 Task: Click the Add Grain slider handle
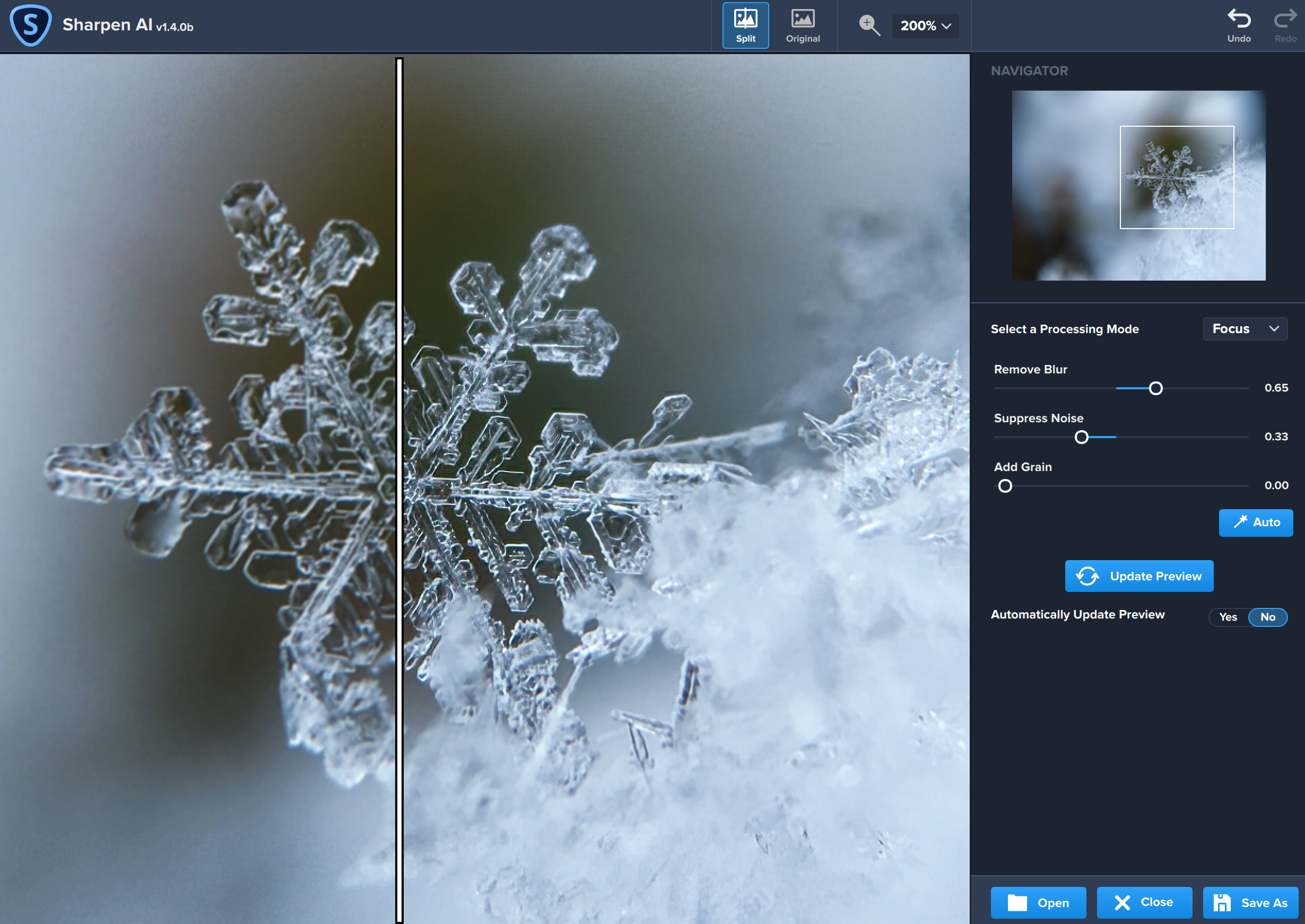point(1005,486)
